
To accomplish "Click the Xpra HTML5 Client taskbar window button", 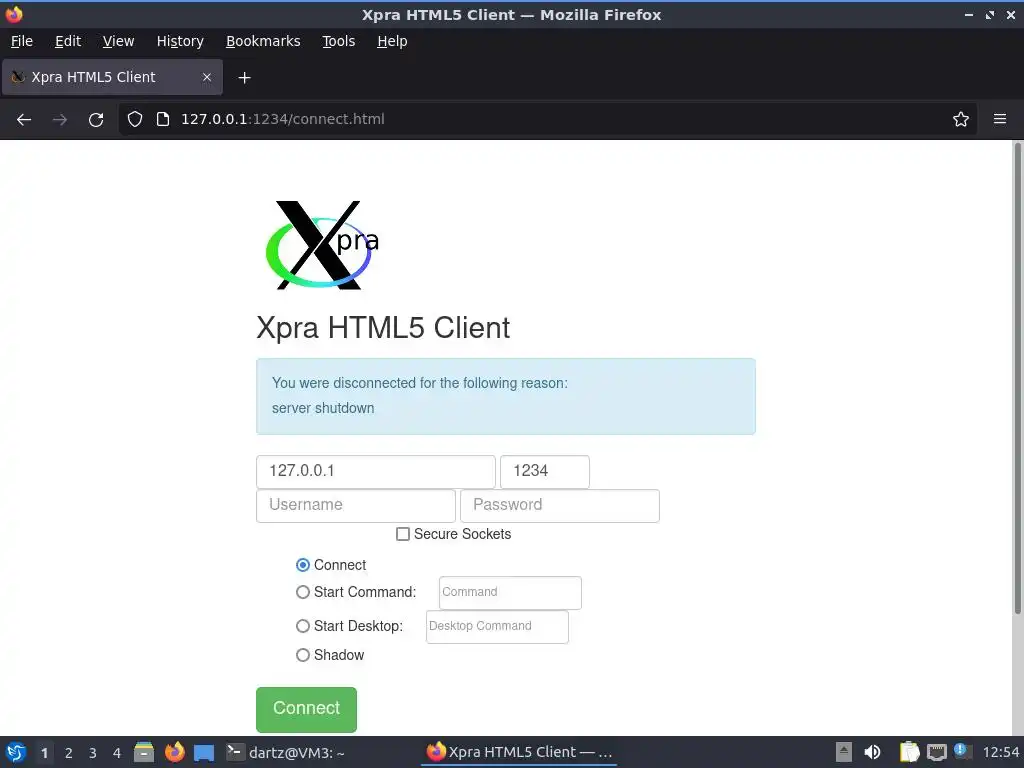I will point(520,752).
